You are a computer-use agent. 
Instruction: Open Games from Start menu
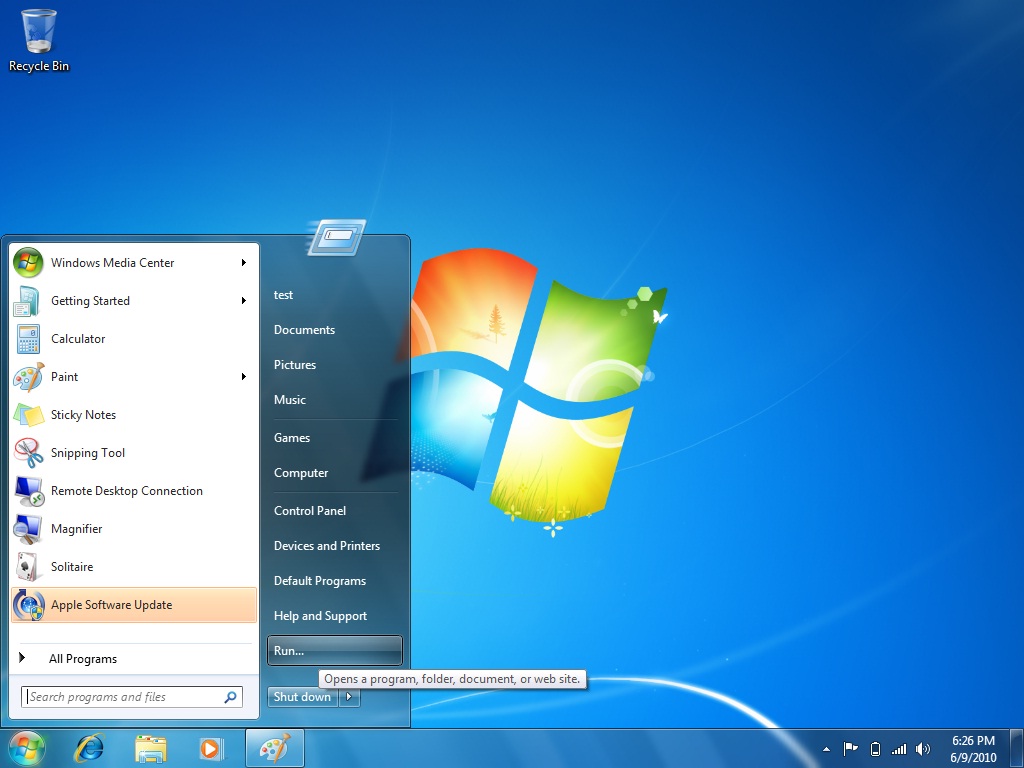tap(291, 438)
